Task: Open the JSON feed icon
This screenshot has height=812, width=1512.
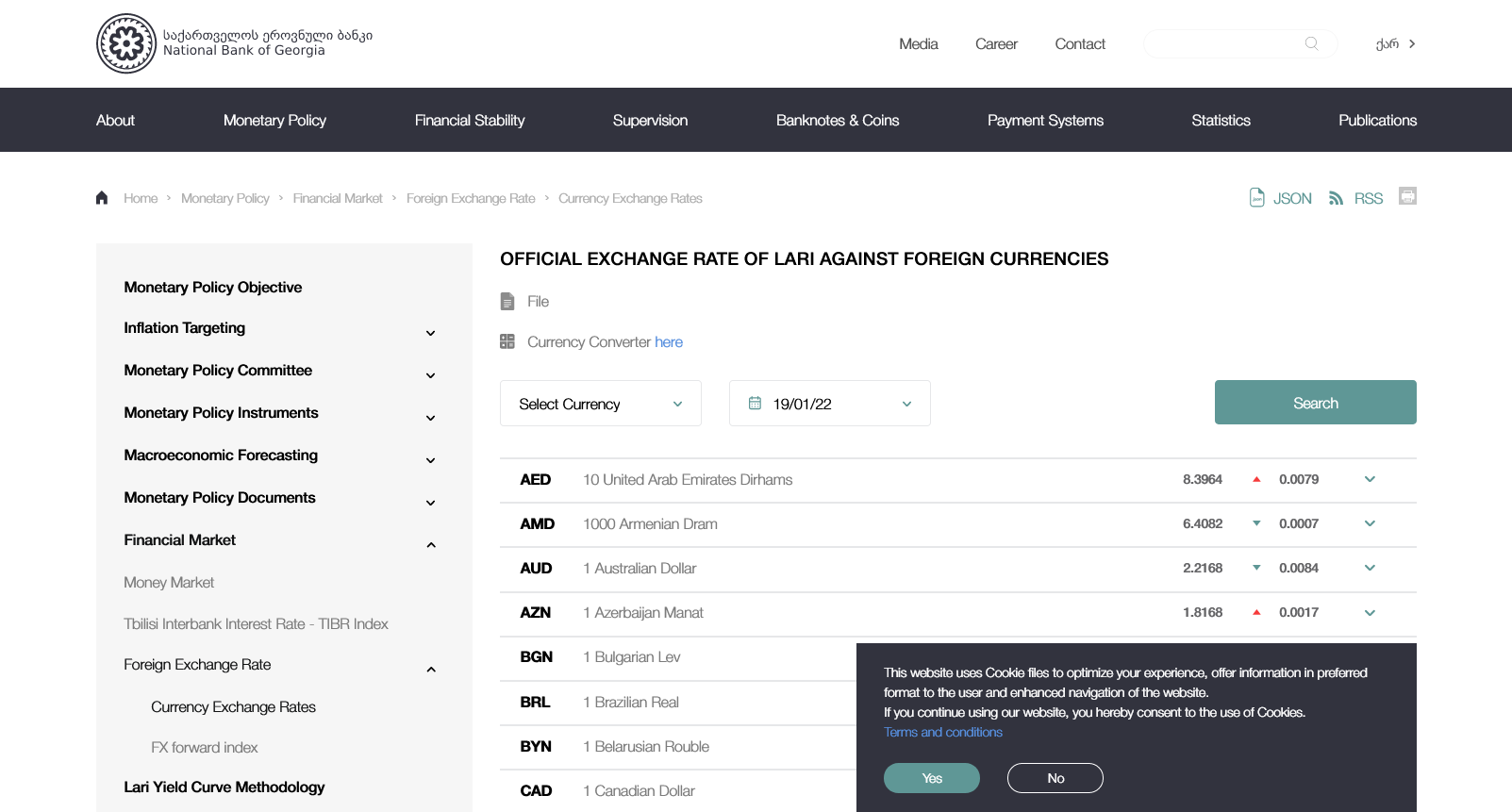Action: click(x=1257, y=198)
